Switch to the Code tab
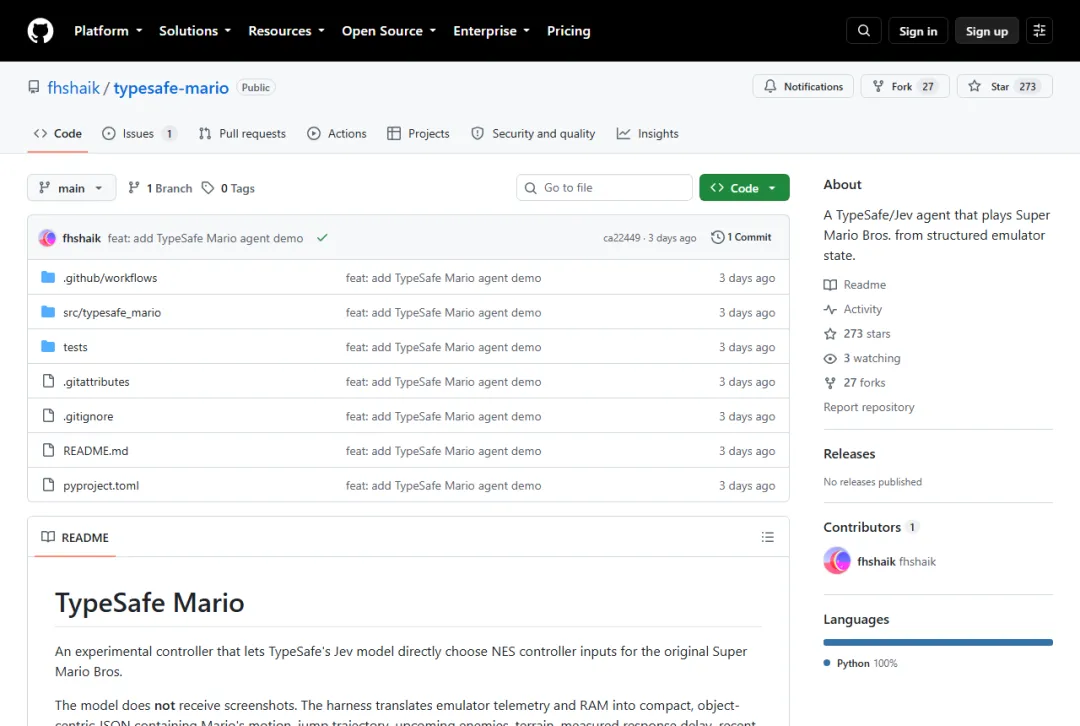 tap(58, 134)
